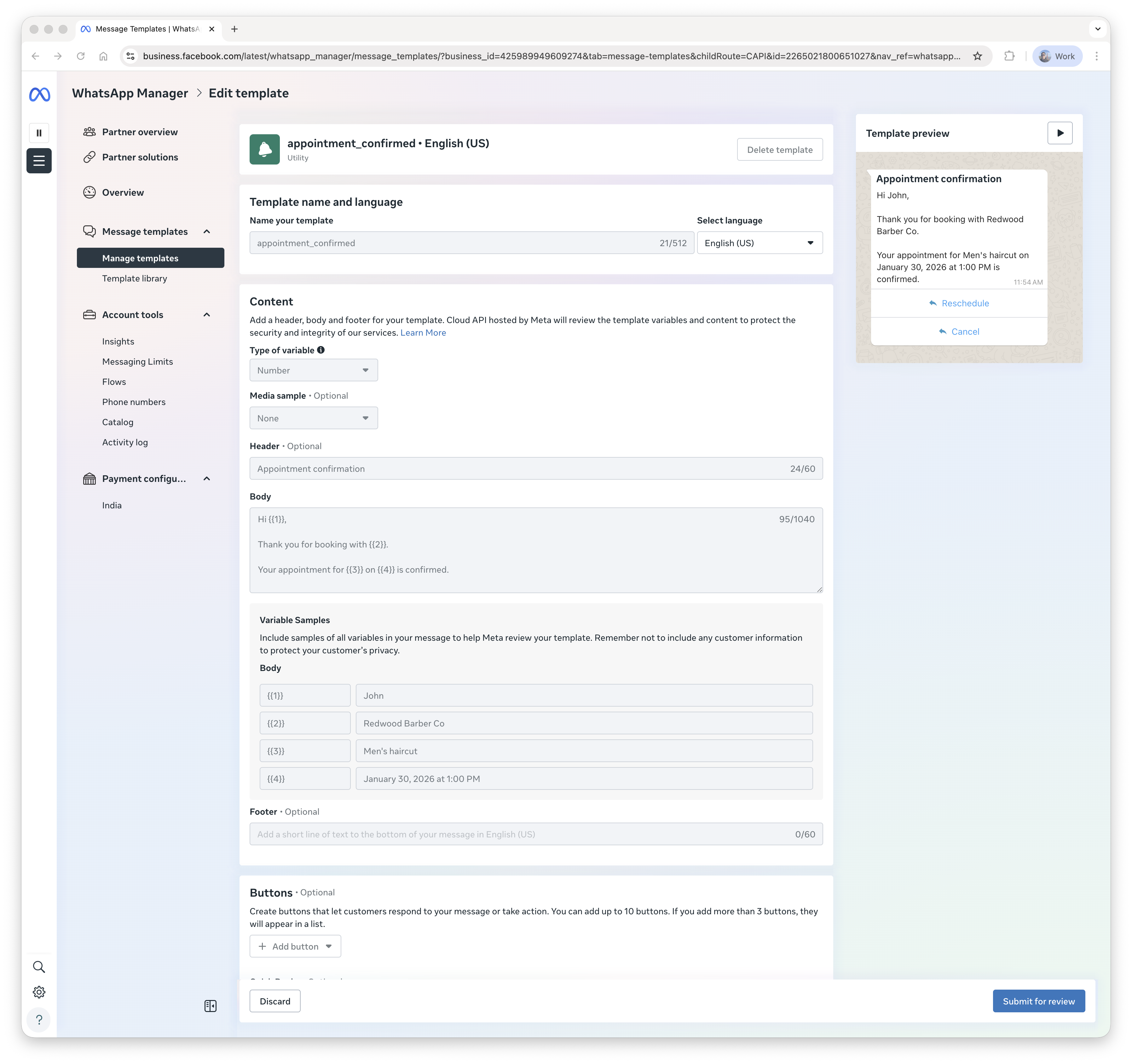The height and width of the screenshot is (1064, 1132).
Task: Open the Learn More link
Action: pos(423,332)
